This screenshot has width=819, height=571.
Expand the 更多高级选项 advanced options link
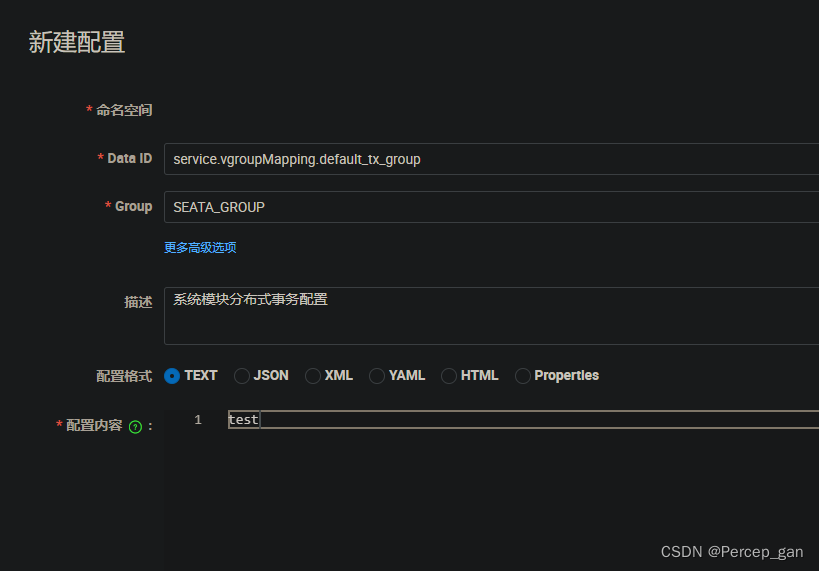(x=200, y=248)
